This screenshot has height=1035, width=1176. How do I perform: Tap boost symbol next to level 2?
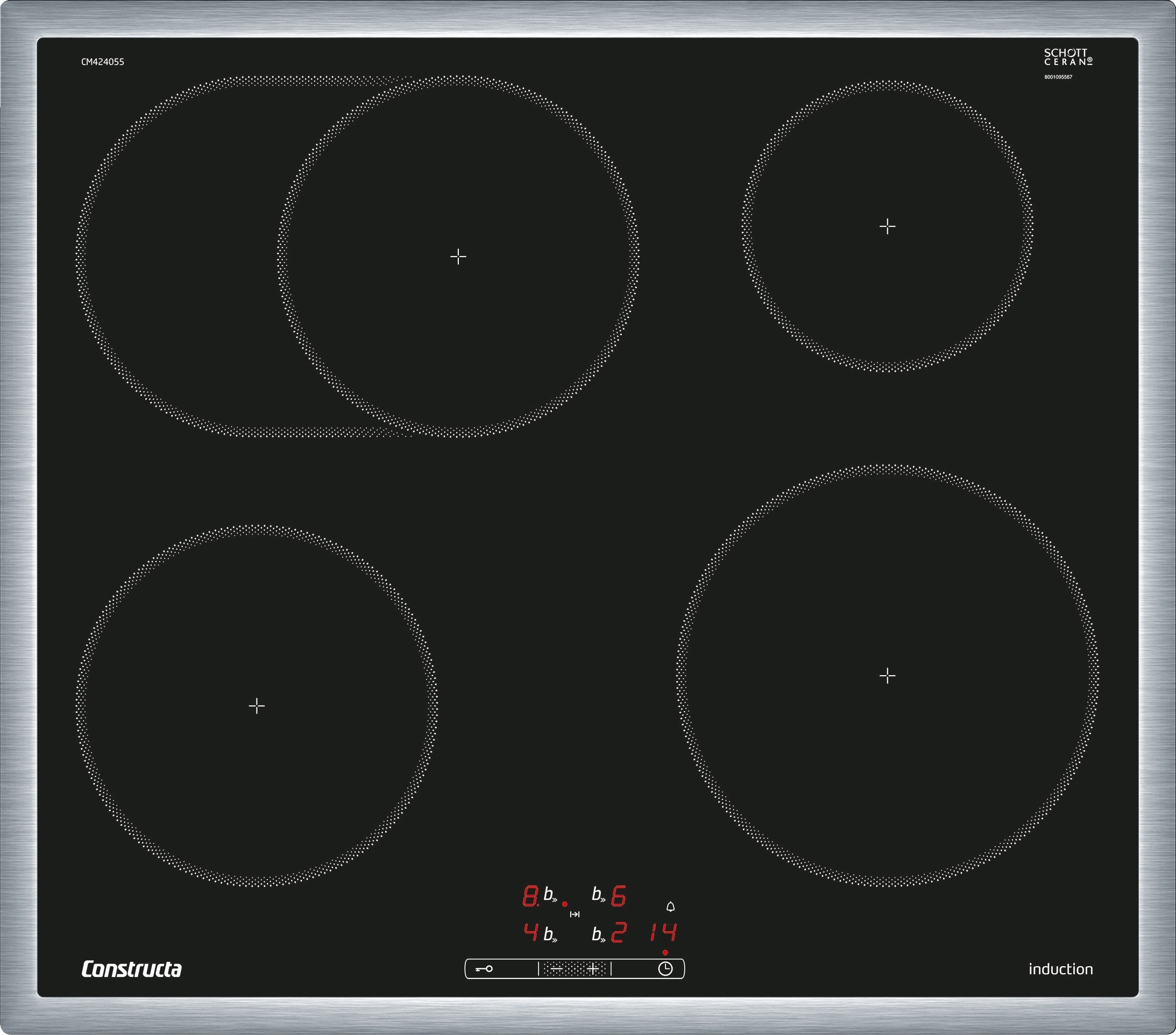[598, 934]
